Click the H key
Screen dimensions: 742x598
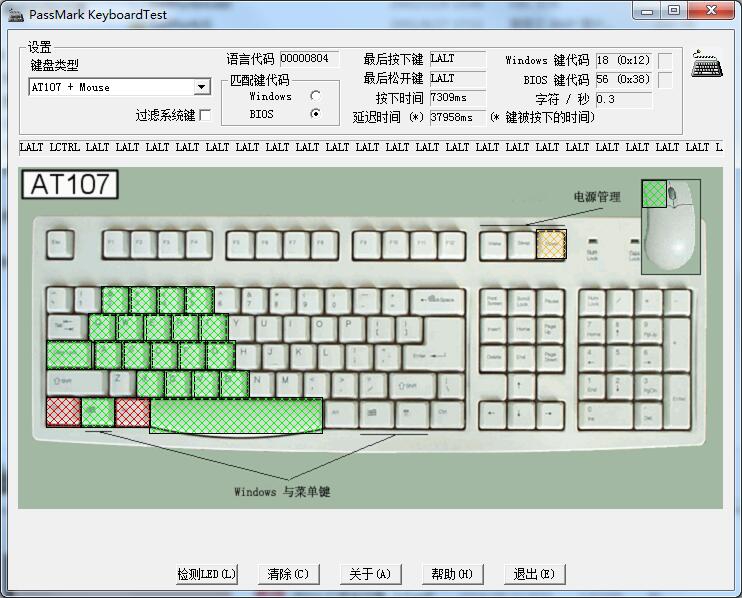point(248,356)
